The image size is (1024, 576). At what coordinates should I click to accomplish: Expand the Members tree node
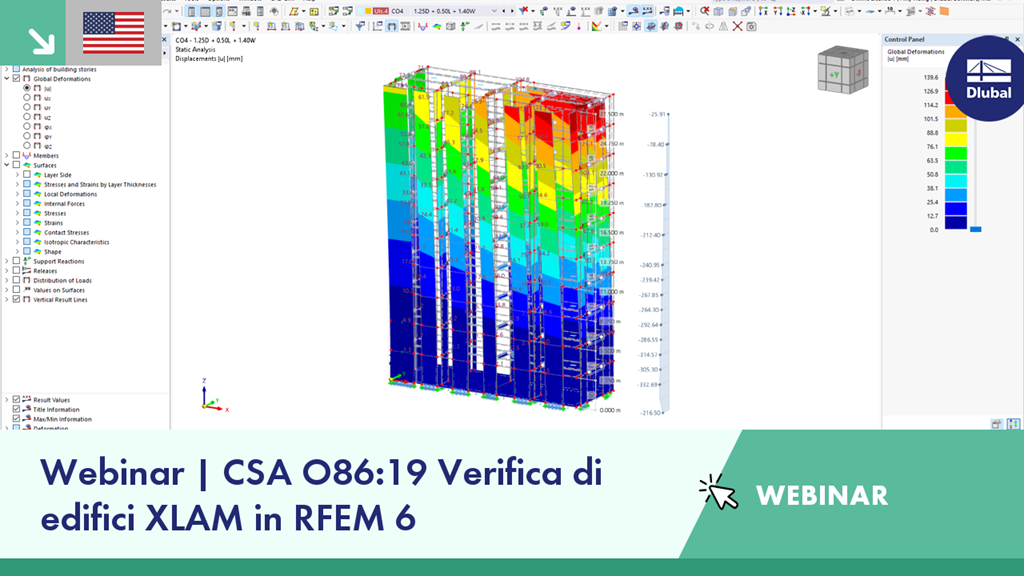pyautogui.click(x=7, y=155)
